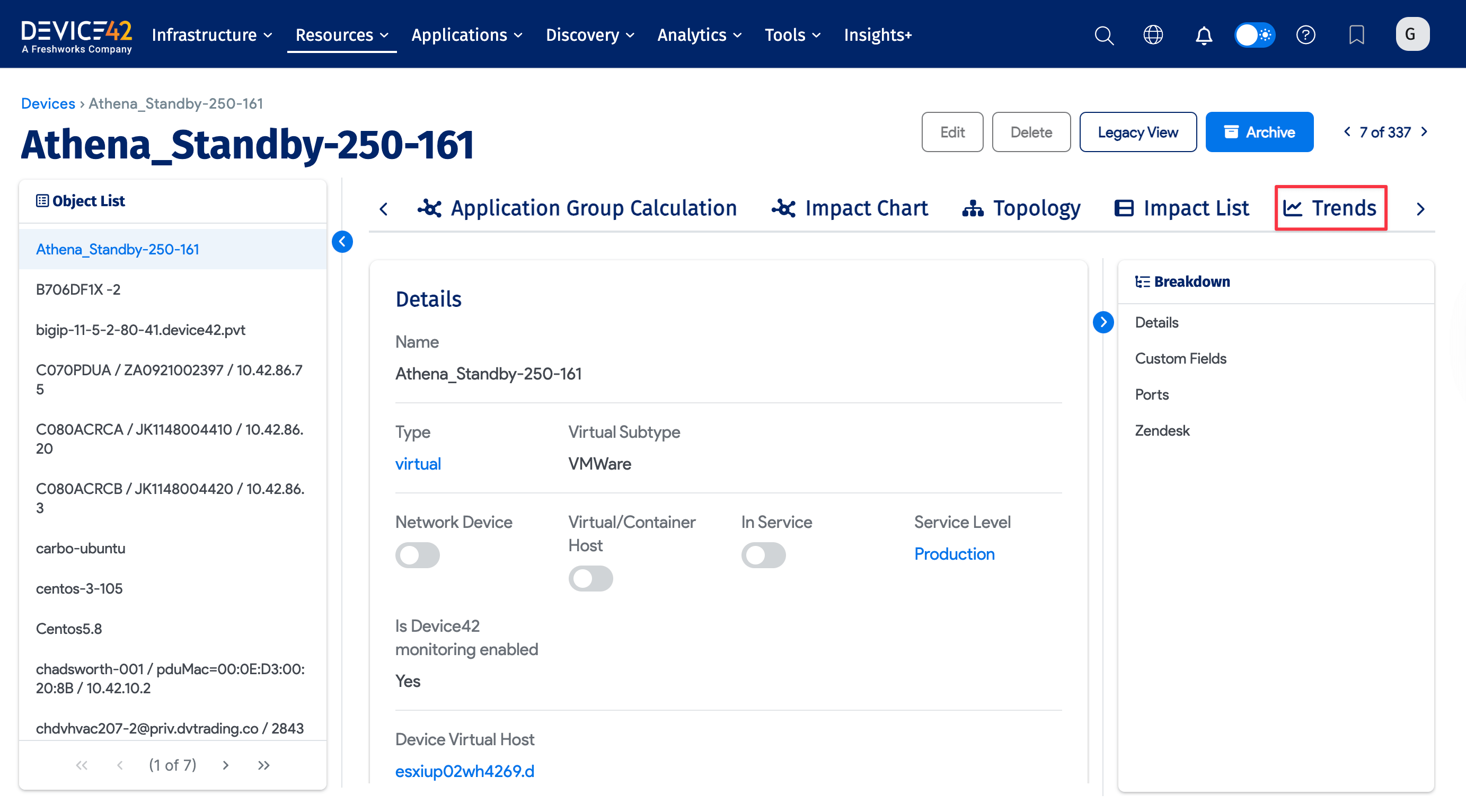This screenshot has width=1466, height=812.
Task: Open the Topology tab
Action: [x=1021, y=208]
